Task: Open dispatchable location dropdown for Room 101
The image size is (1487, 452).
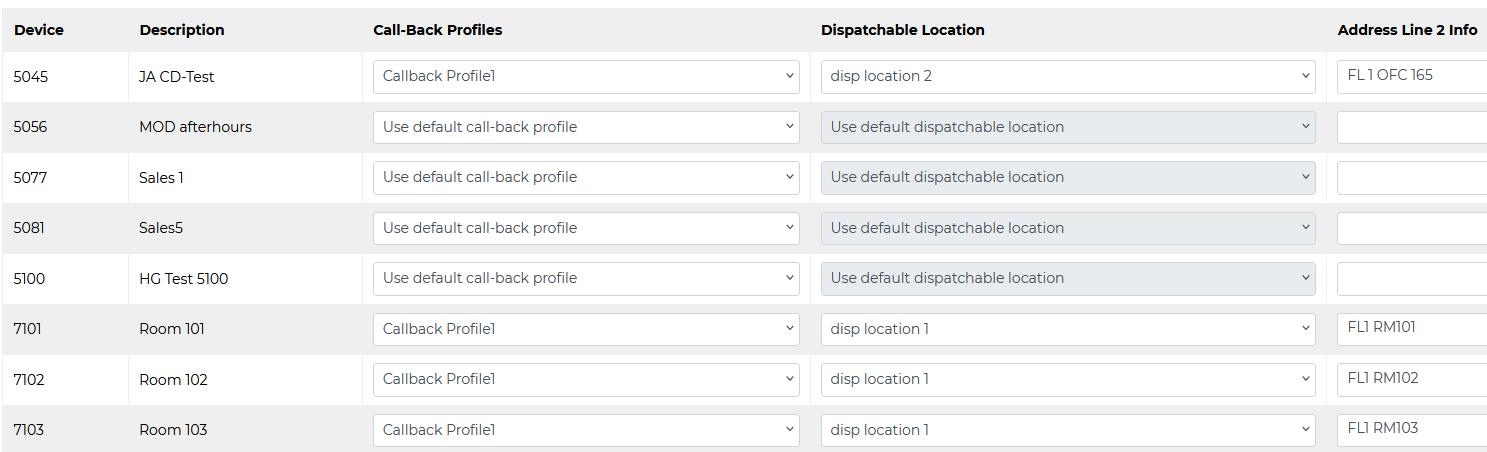Action: pyautogui.click(x=1067, y=329)
